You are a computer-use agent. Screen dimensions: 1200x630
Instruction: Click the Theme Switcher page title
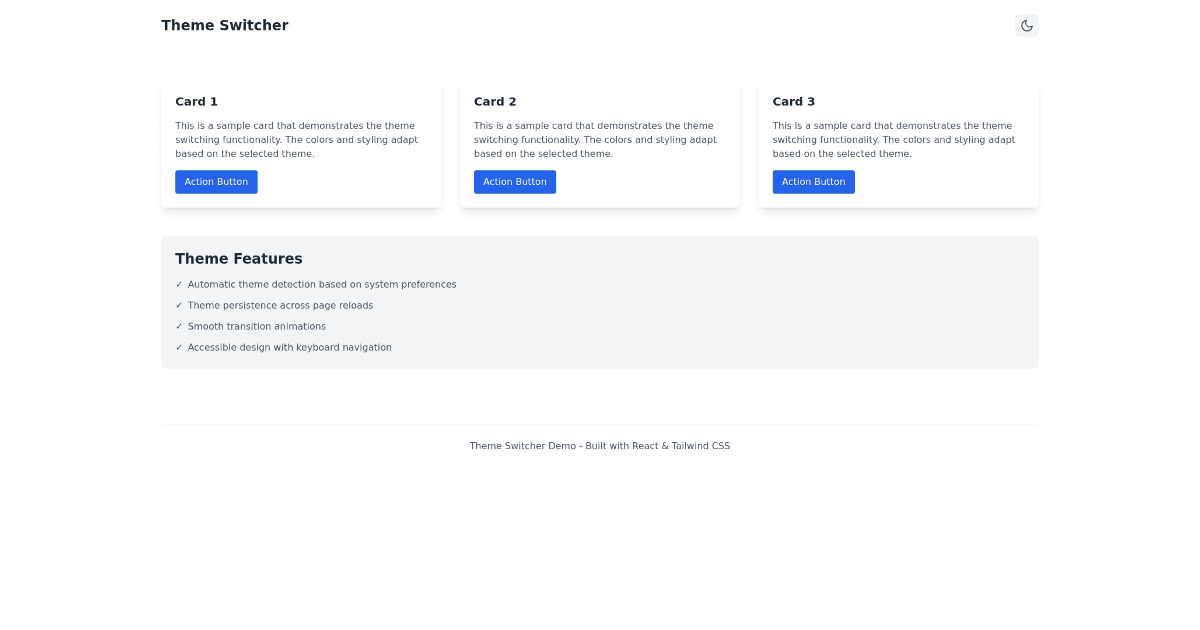coord(224,25)
